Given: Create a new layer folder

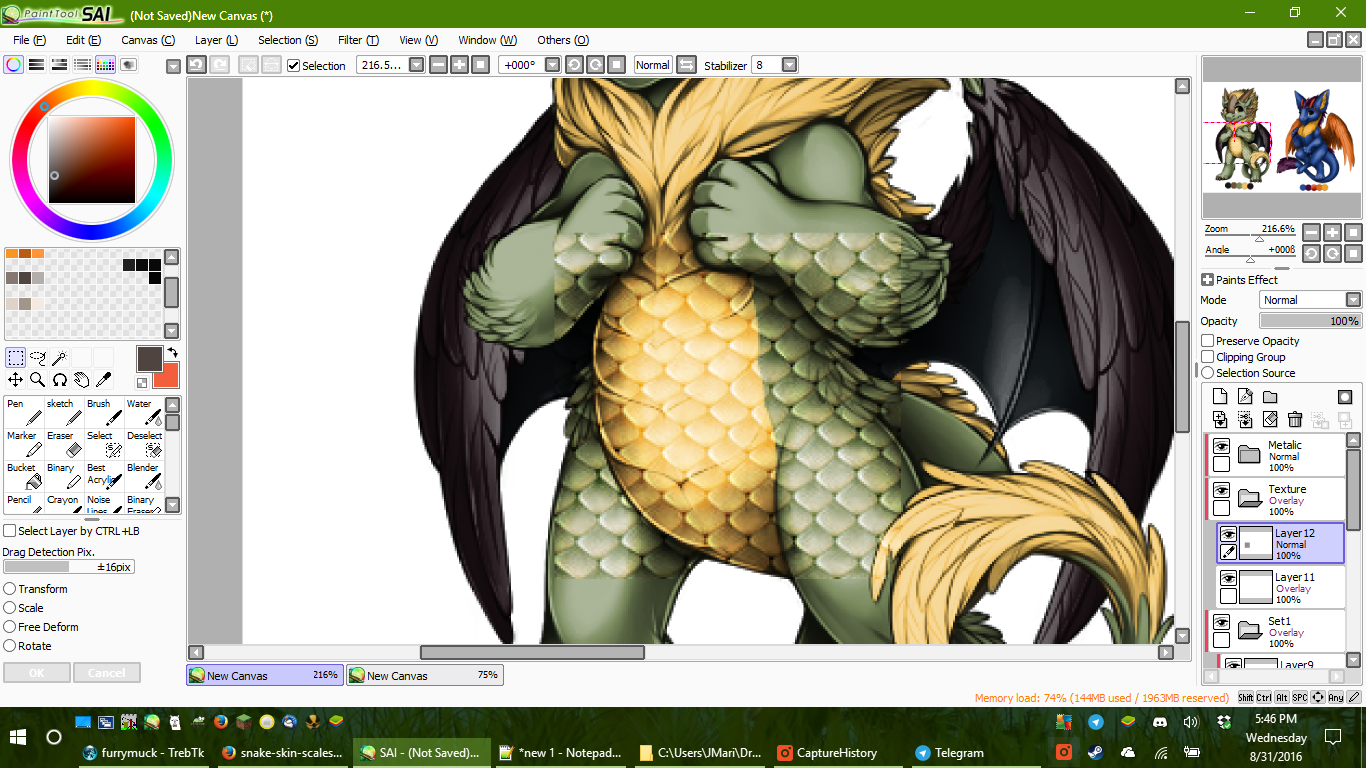Looking at the screenshot, I should [x=1270, y=397].
